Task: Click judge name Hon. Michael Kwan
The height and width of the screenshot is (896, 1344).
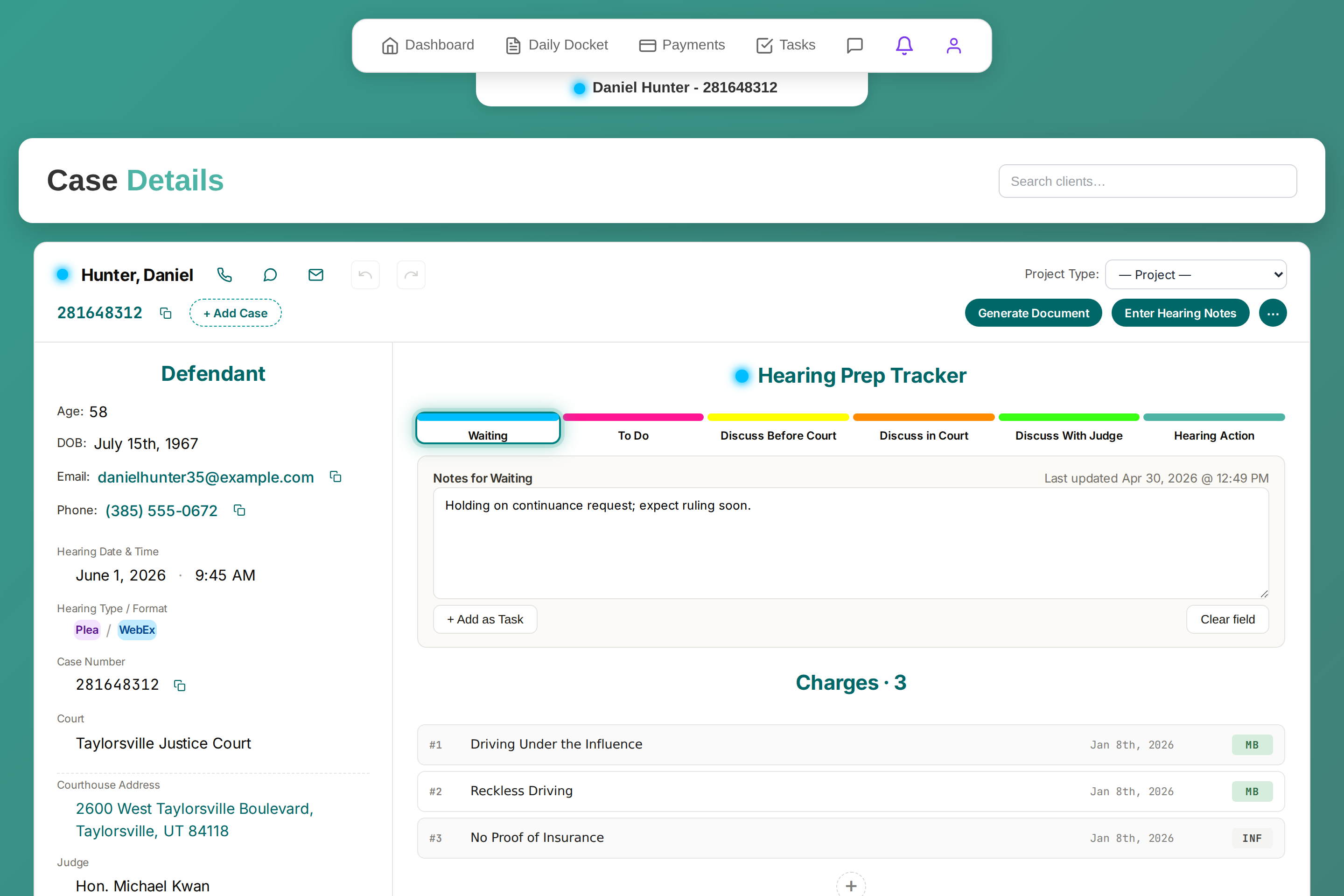Action: 143,886
